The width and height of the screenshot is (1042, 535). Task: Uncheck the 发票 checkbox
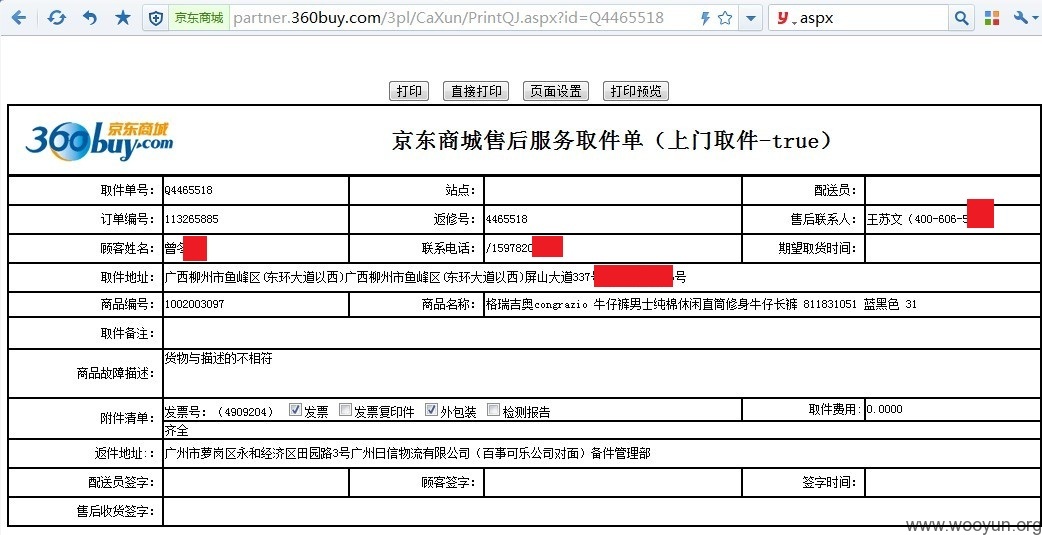(x=296, y=410)
